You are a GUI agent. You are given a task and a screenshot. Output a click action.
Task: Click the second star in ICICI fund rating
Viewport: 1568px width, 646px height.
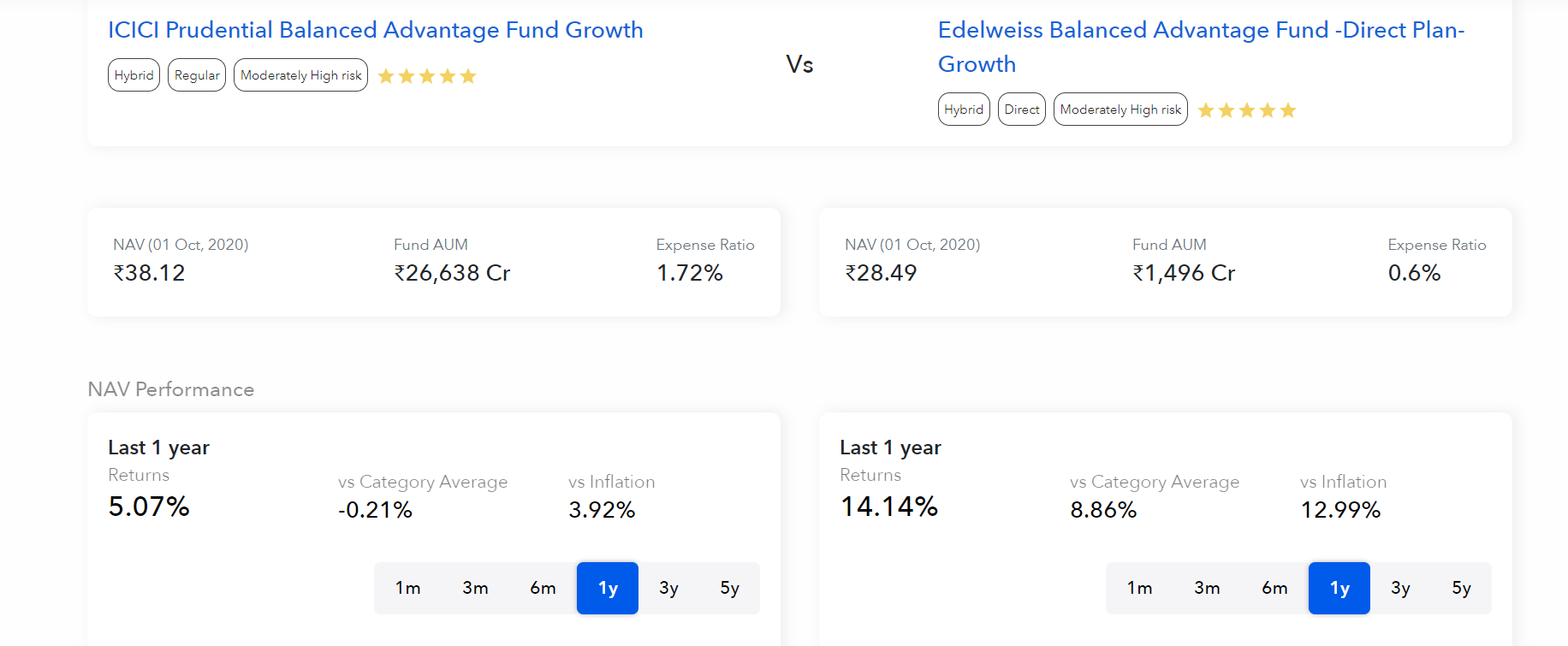pos(406,75)
